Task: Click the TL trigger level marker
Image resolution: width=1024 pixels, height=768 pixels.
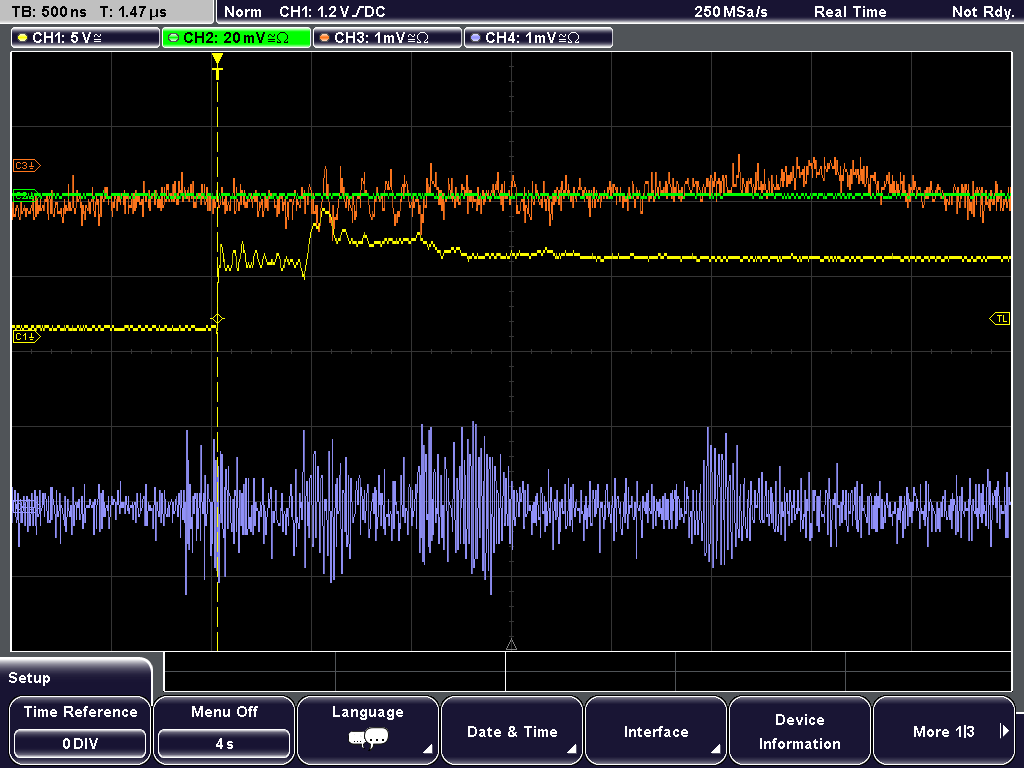Action: [1000, 319]
